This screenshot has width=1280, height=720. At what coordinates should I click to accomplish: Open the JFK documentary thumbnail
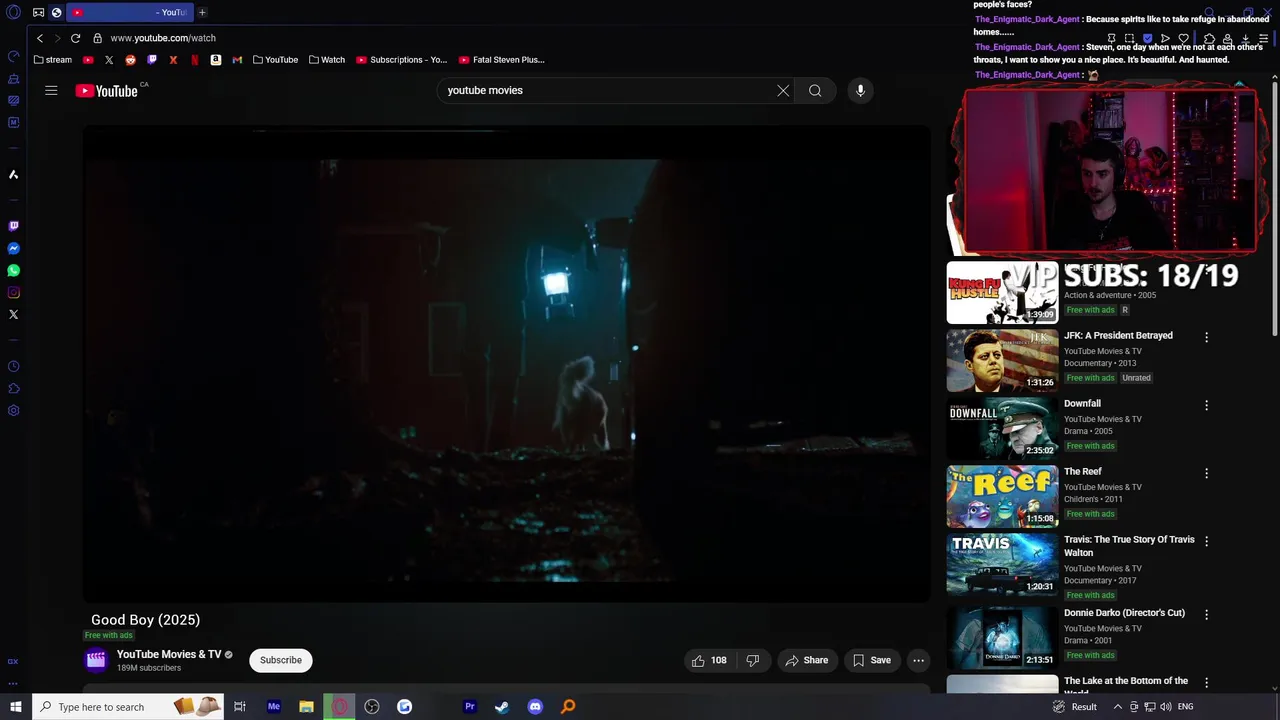(1002, 360)
